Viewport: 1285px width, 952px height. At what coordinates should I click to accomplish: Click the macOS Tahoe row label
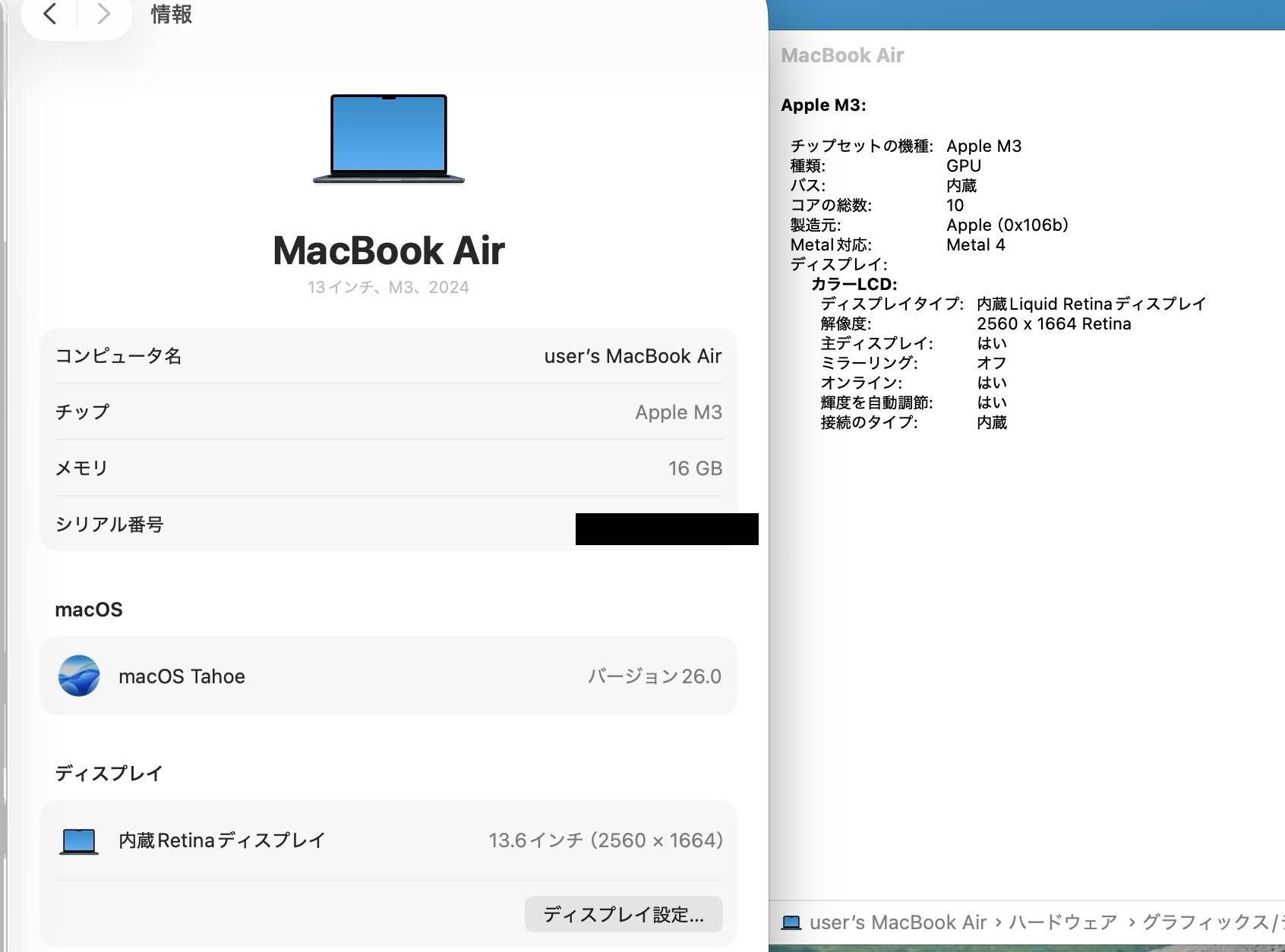click(x=182, y=676)
